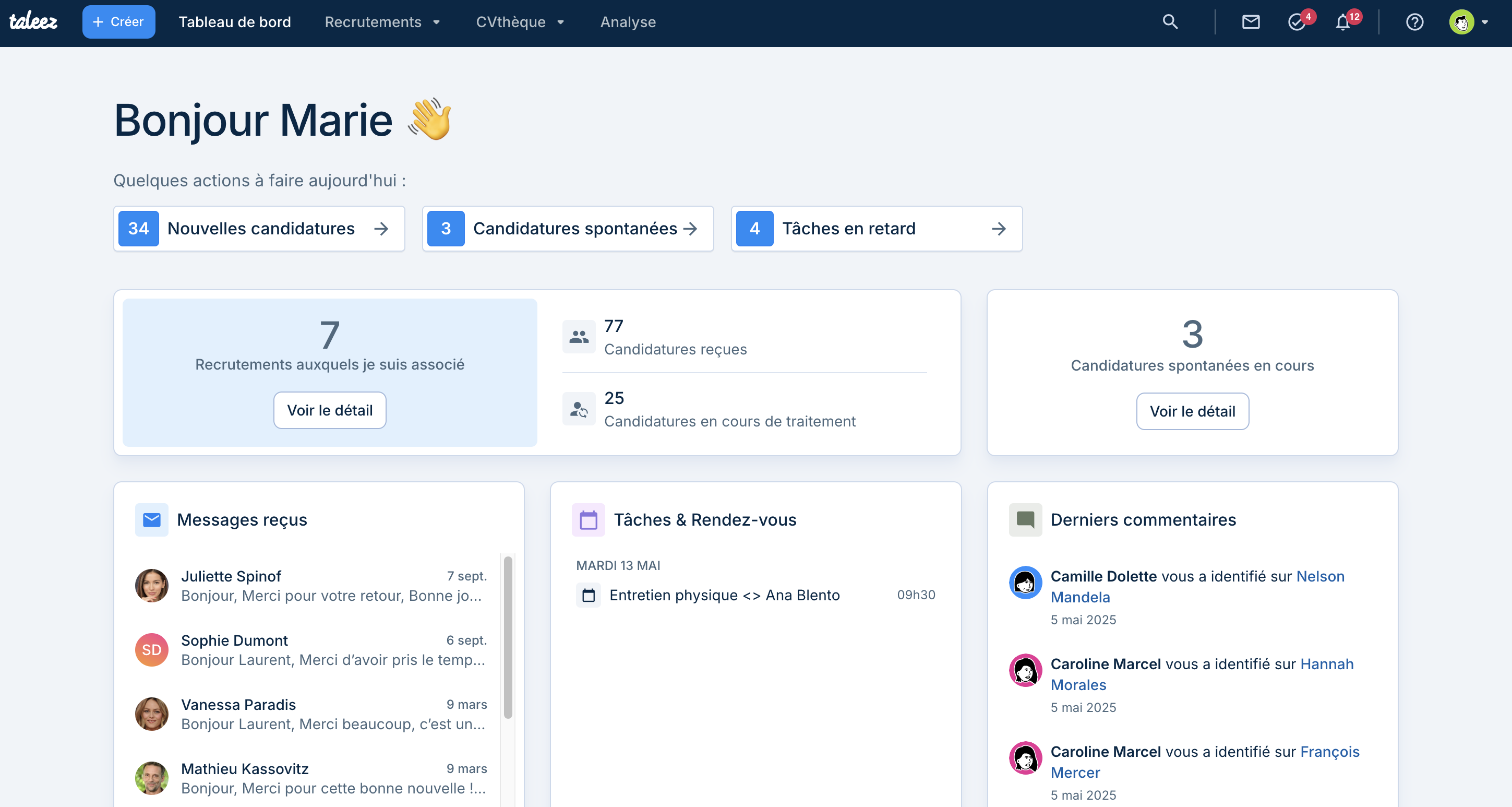Click the Messages reçus envelope icon

[151, 520]
